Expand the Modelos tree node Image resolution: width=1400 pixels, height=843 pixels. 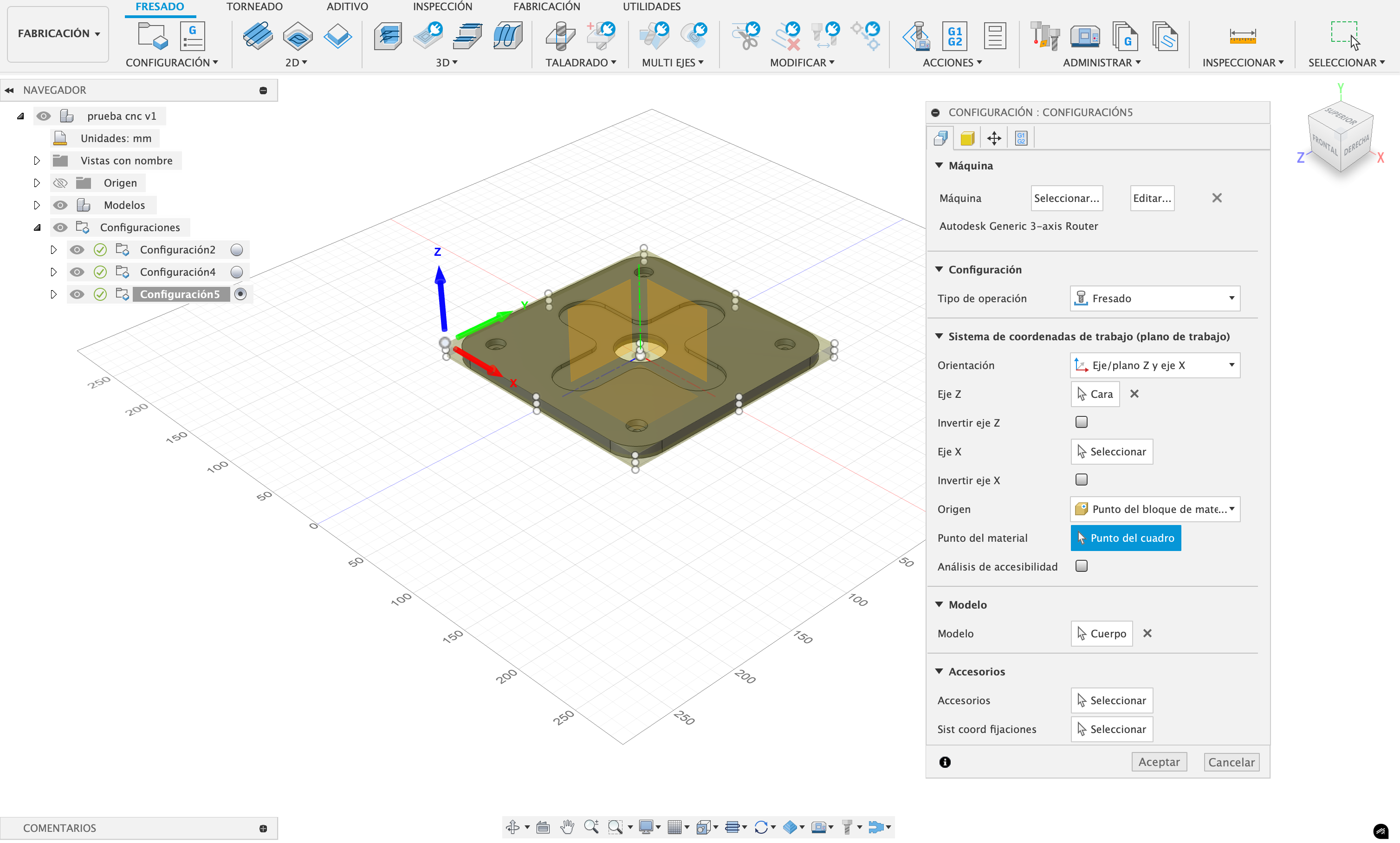point(37,205)
